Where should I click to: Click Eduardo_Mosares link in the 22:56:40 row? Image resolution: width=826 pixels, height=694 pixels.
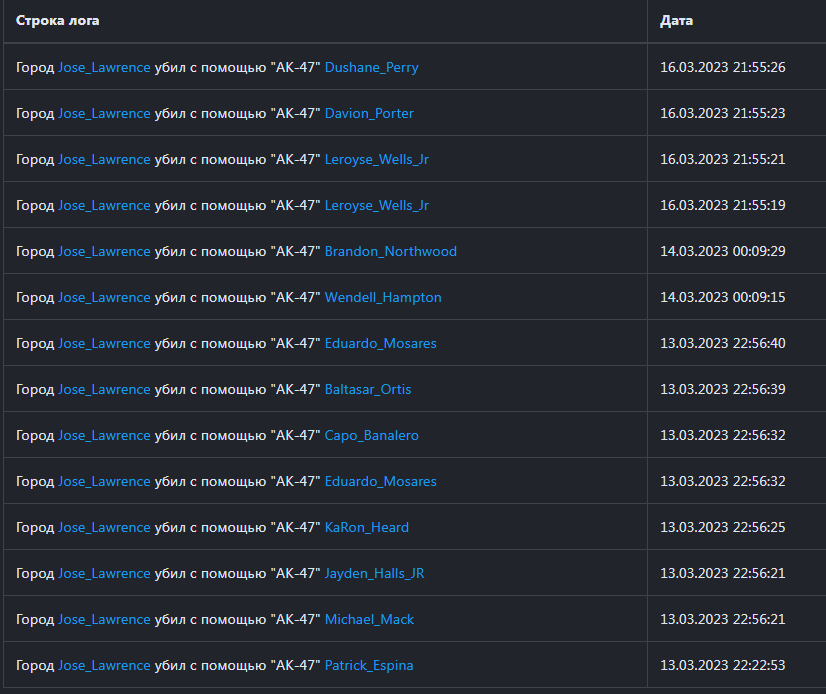pyautogui.click(x=380, y=344)
